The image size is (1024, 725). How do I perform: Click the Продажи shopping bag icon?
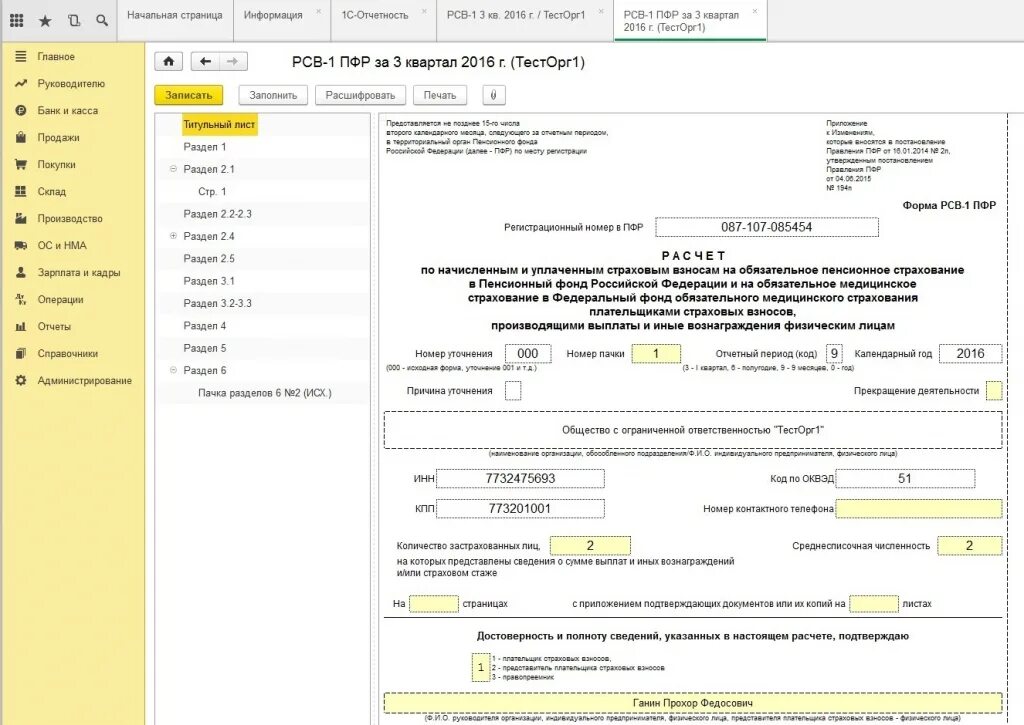[21, 137]
